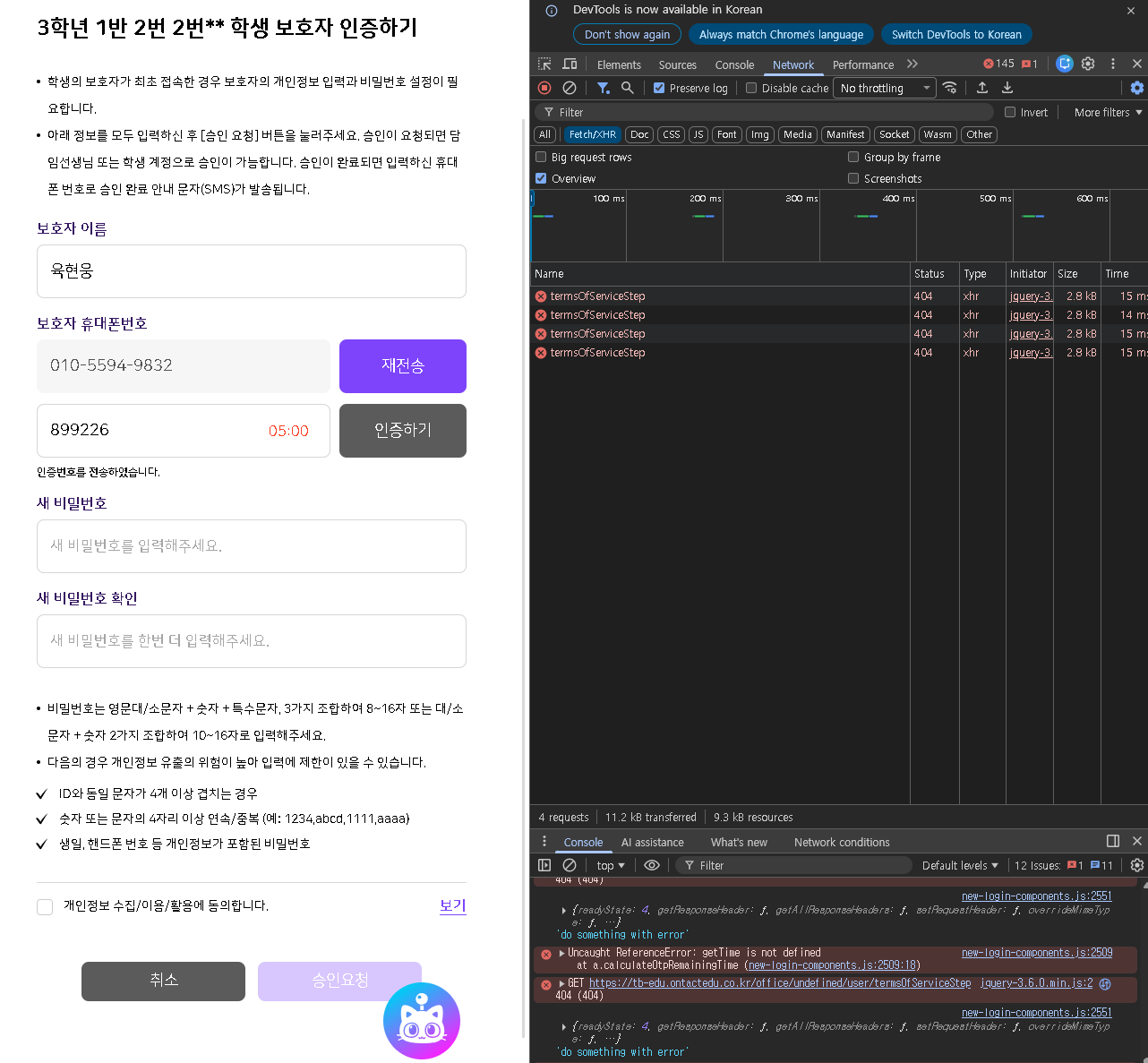Click the import HAR upload icon
The width and height of the screenshot is (1148, 1063).
pos(982,88)
